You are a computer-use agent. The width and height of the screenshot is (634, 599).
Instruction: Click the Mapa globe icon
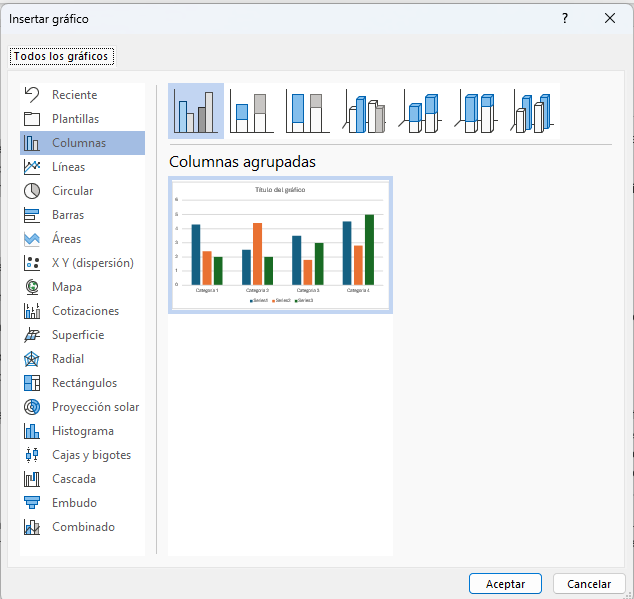tap(32, 287)
